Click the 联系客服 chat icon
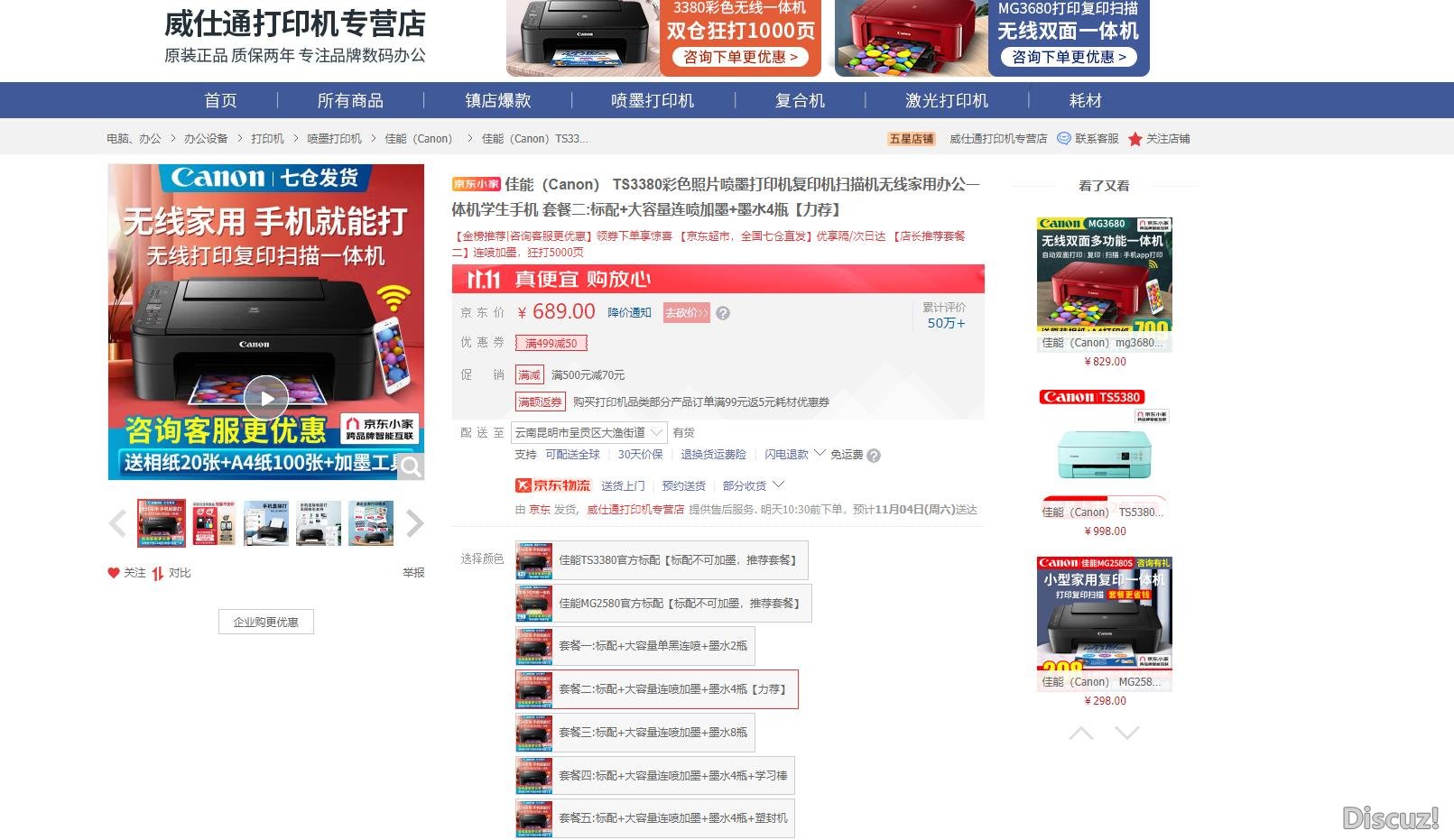Screen dimensions: 1454x840 [1064, 138]
